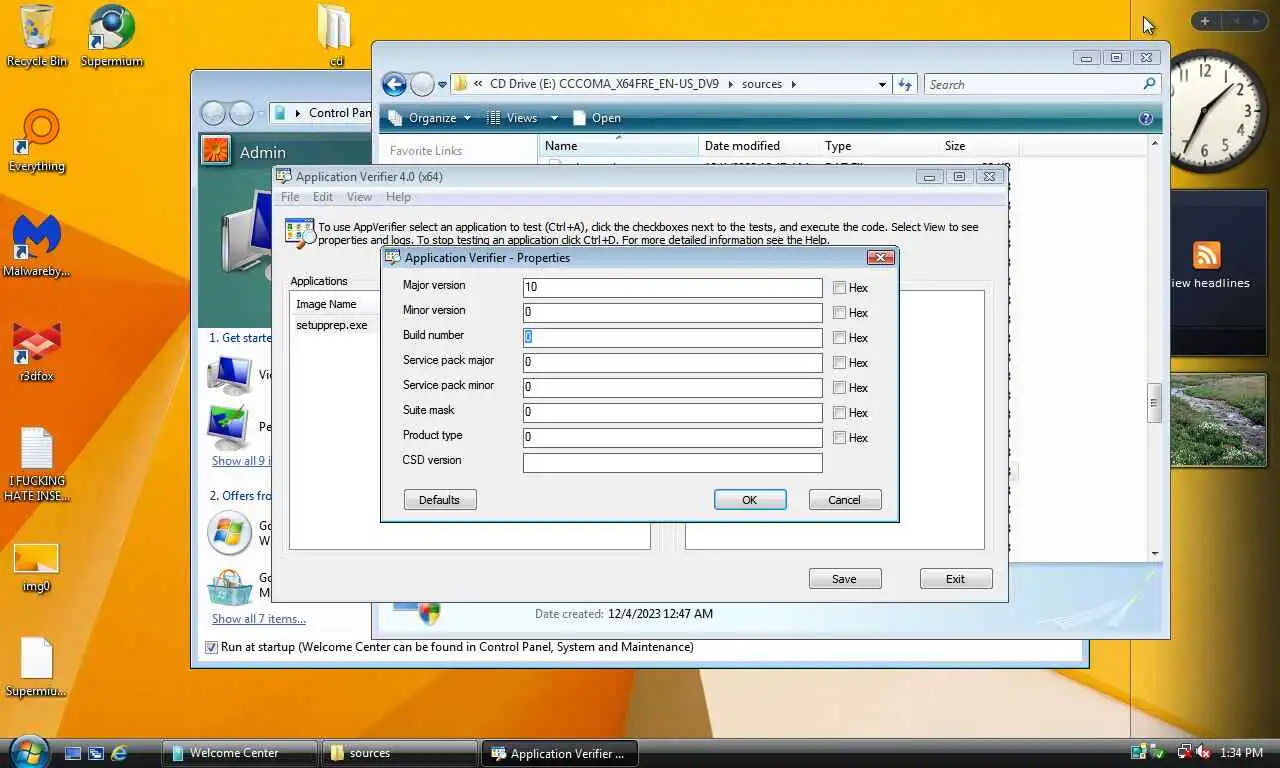Click the Explorer refresh button
The width and height of the screenshot is (1280, 768).
tap(905, 84)
